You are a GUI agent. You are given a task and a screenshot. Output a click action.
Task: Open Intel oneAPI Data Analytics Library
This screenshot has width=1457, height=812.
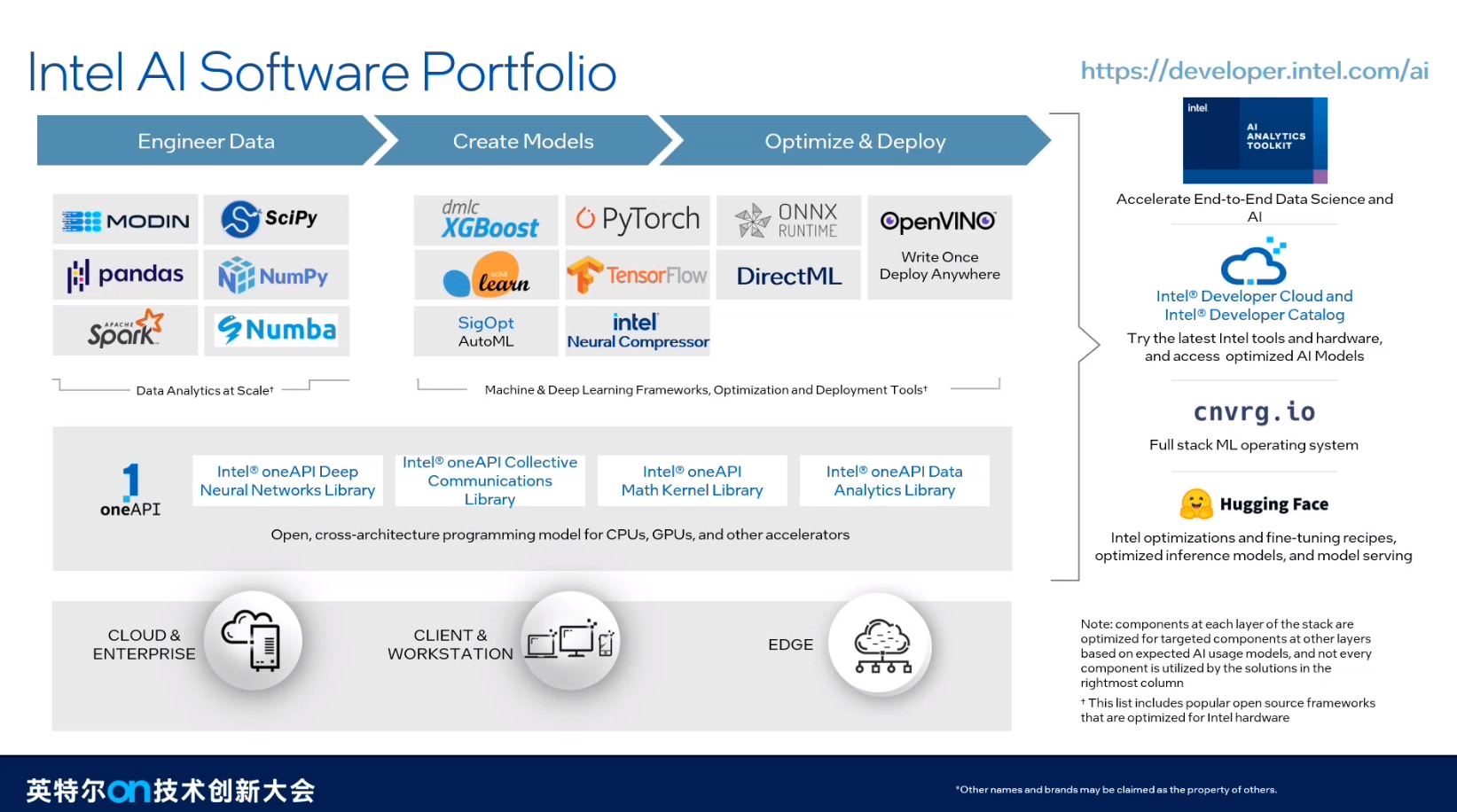click(894, 480)
